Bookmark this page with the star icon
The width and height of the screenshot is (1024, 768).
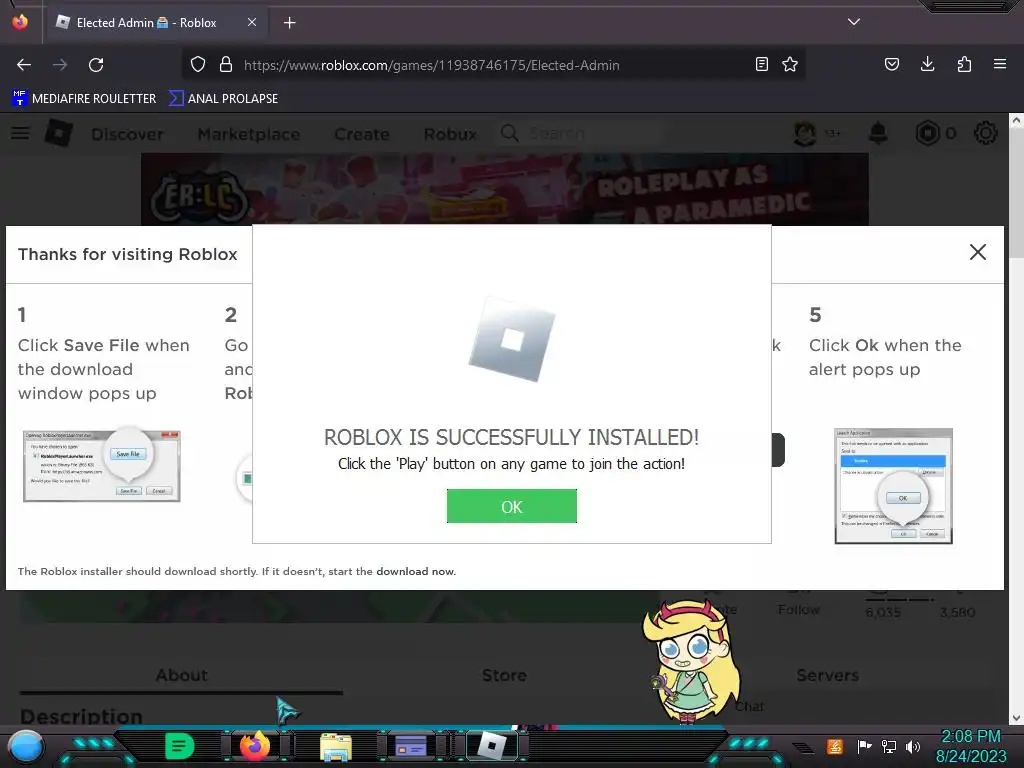click(790, 65)
